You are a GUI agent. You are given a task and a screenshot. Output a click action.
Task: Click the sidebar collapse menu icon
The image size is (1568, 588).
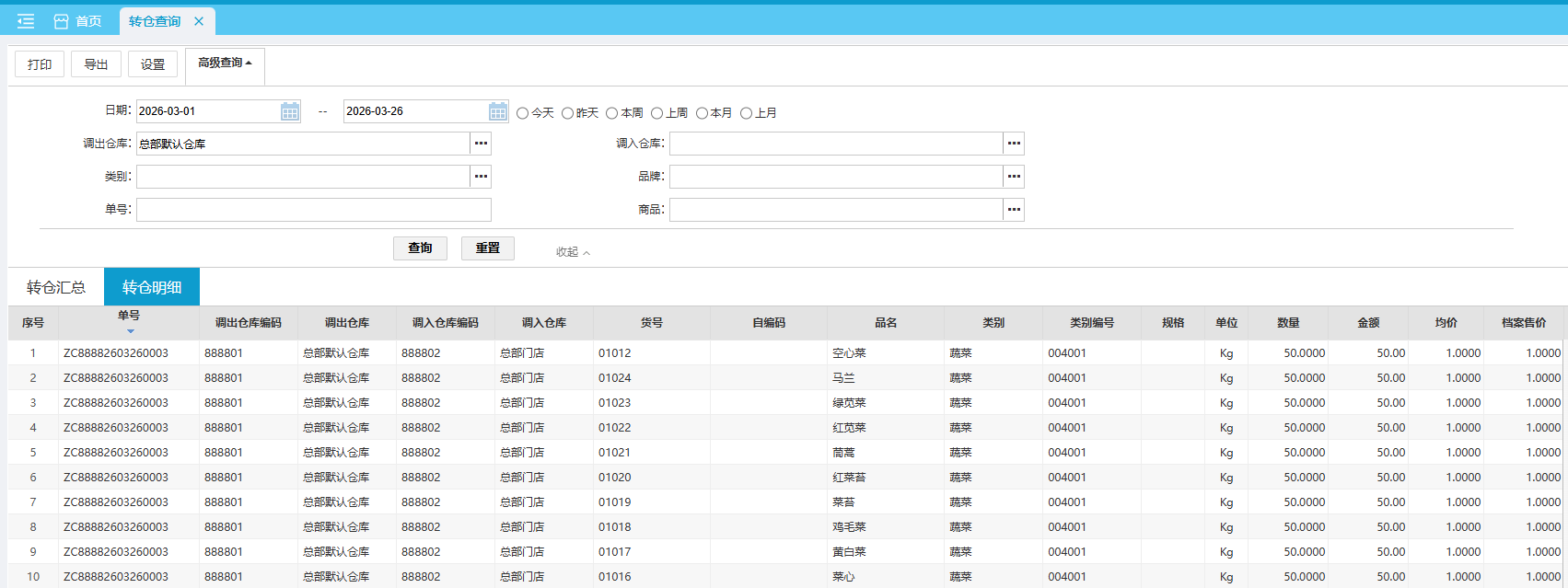pyautogui.click(x=26, y=21)
